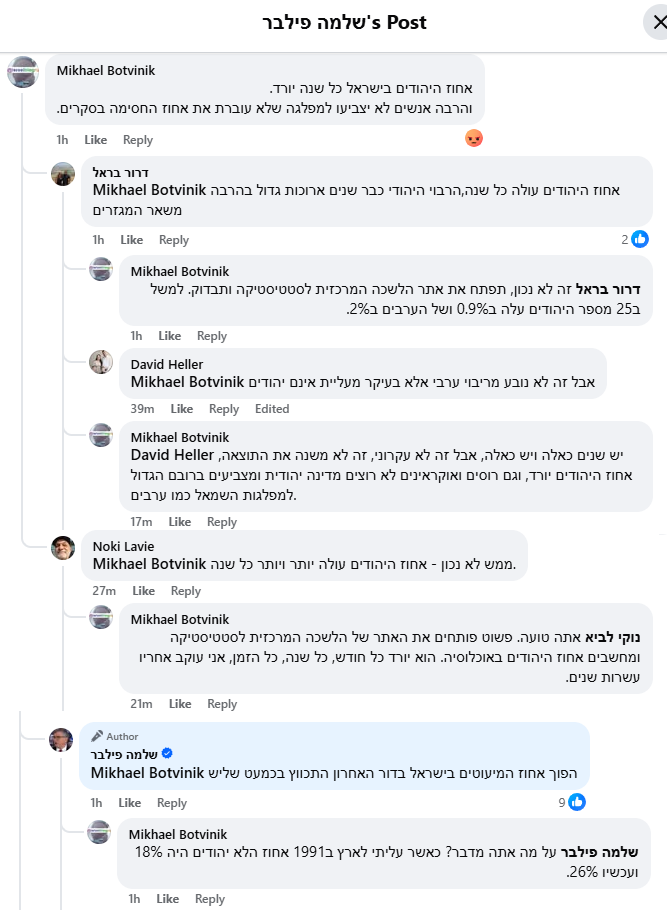This screenshot has width=667, height=911.
Task: Click the like reaction icon with count 2
Action: 640,239
